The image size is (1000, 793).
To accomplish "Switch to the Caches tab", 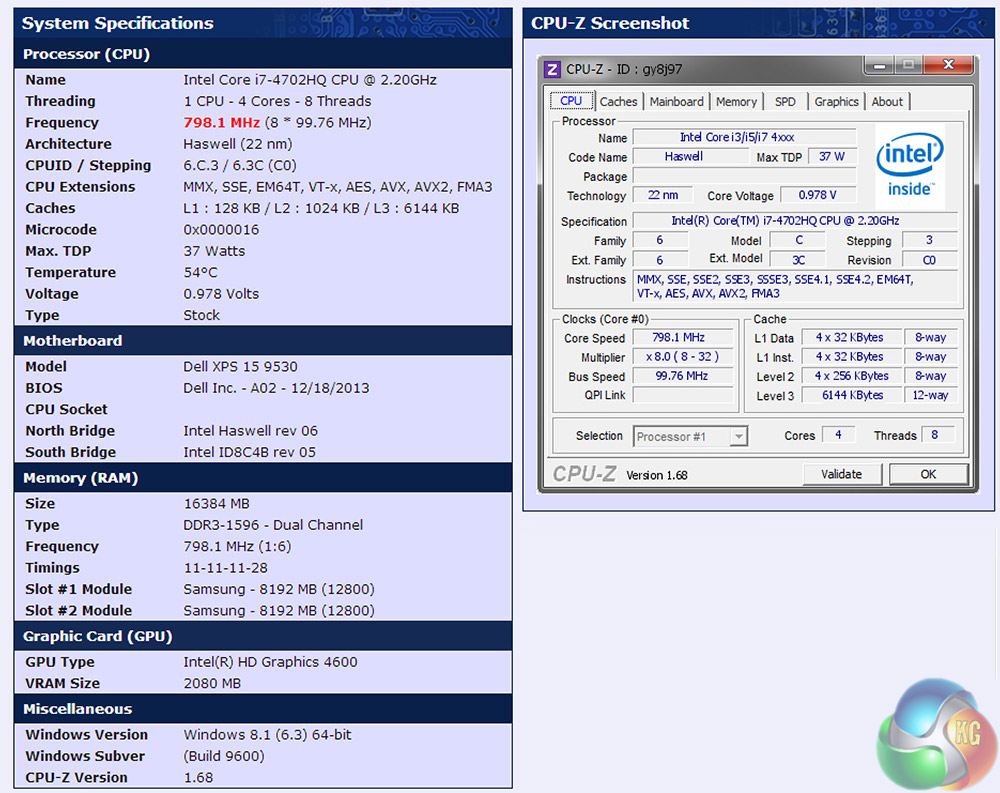I will (618, 101).
